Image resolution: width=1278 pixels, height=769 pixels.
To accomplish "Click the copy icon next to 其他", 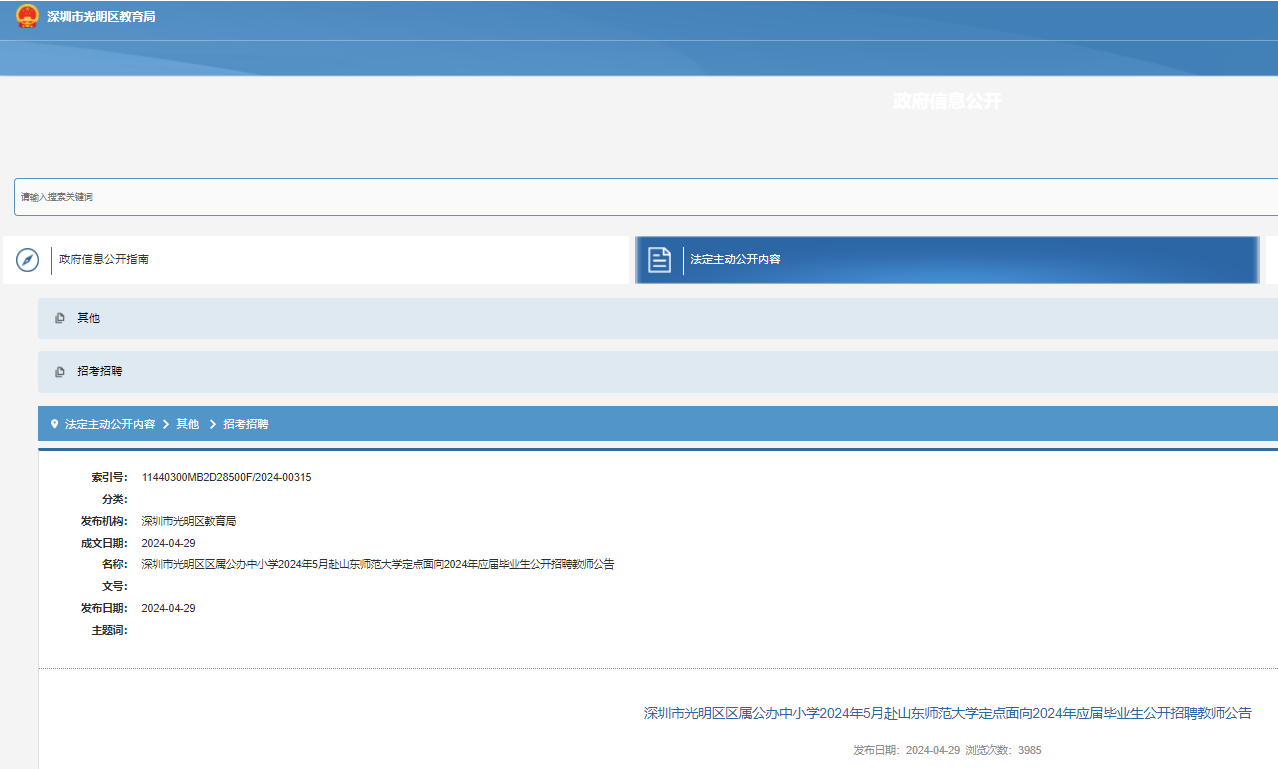I will pyautogui.click(x=60, y=318).
